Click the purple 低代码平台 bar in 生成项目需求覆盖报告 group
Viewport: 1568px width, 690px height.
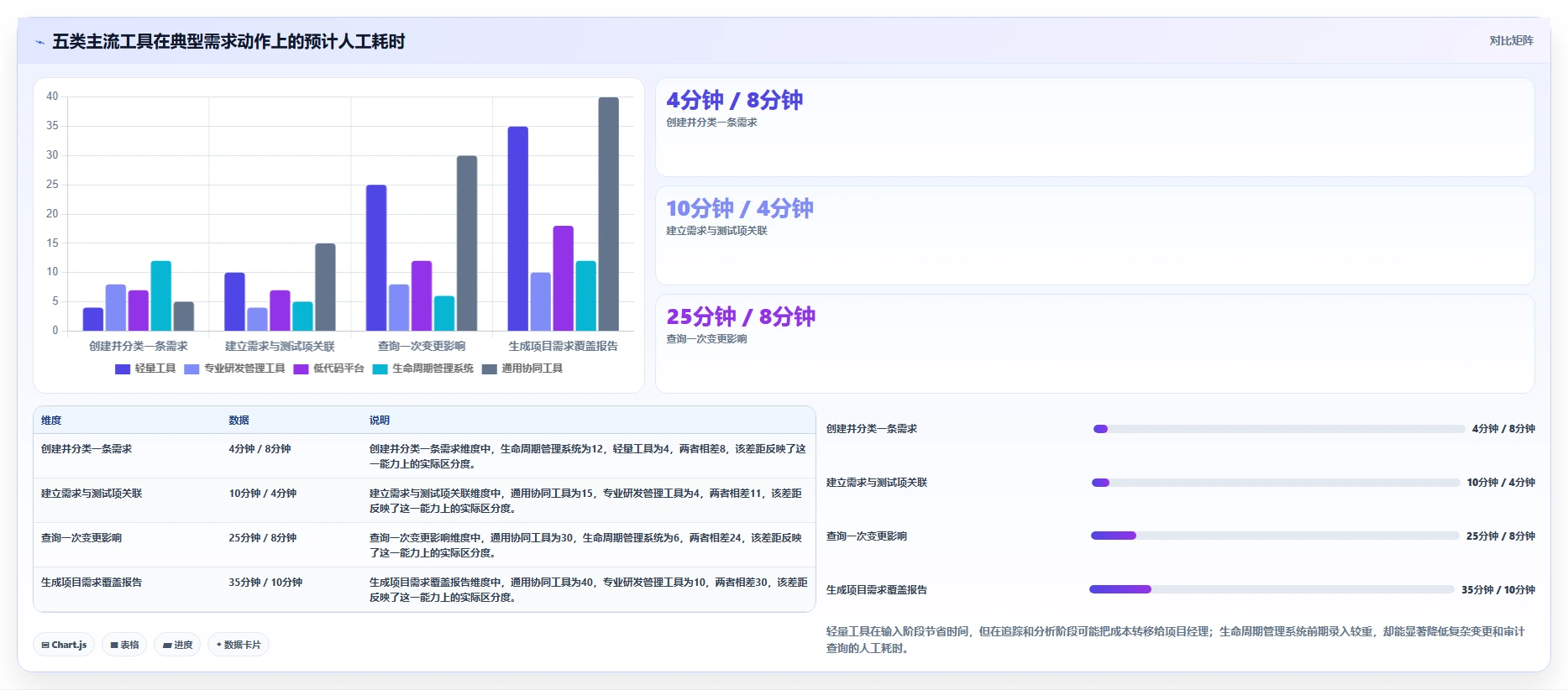(563, 278)
